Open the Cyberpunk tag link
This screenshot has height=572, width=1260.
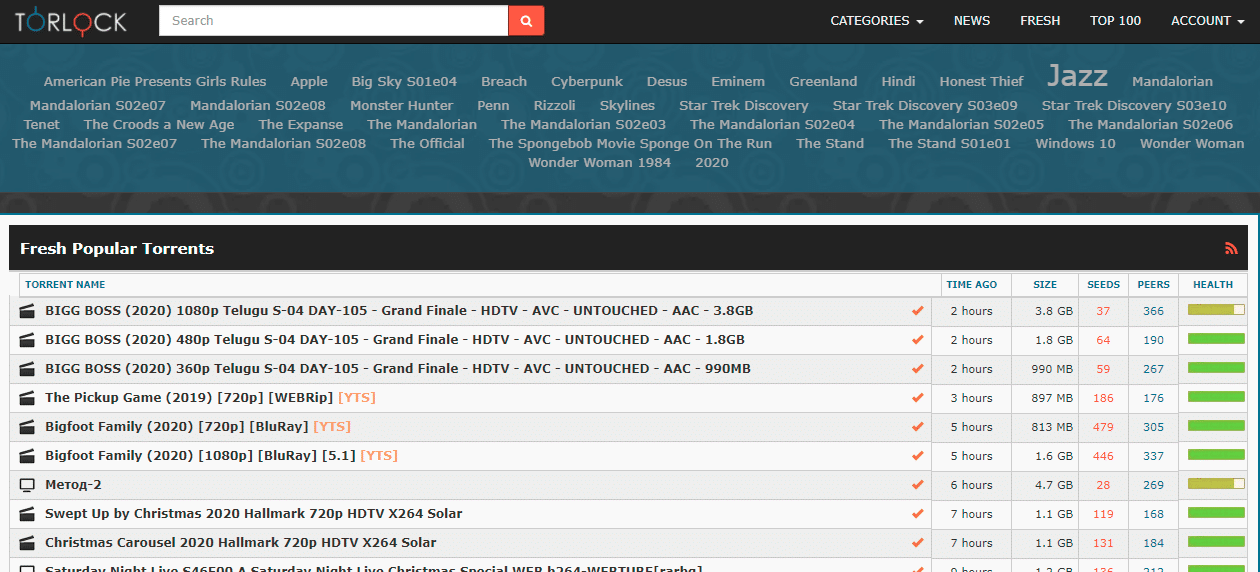(587, 82)
